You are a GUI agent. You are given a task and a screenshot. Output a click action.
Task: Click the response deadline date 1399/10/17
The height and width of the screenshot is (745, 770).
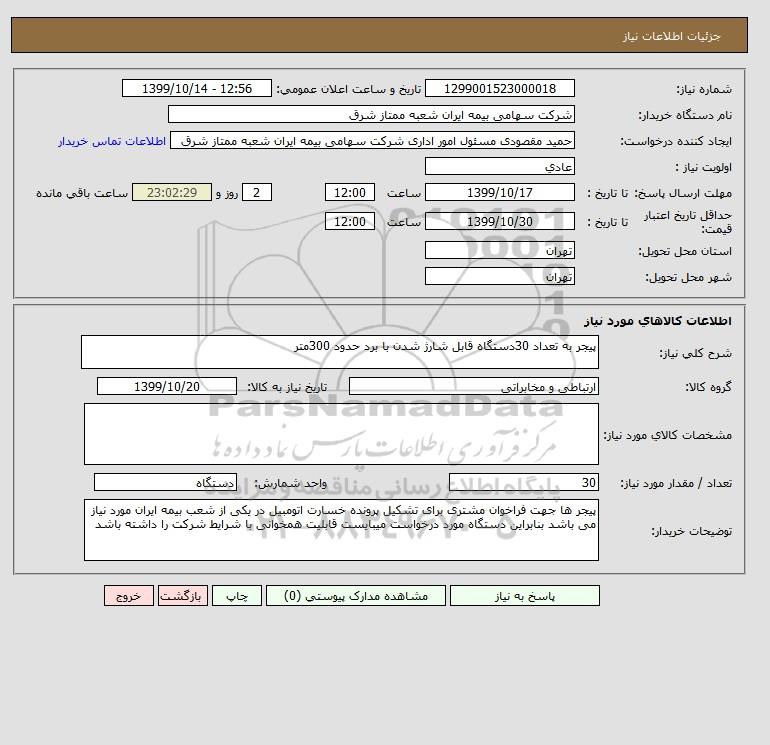pos(499,193)
